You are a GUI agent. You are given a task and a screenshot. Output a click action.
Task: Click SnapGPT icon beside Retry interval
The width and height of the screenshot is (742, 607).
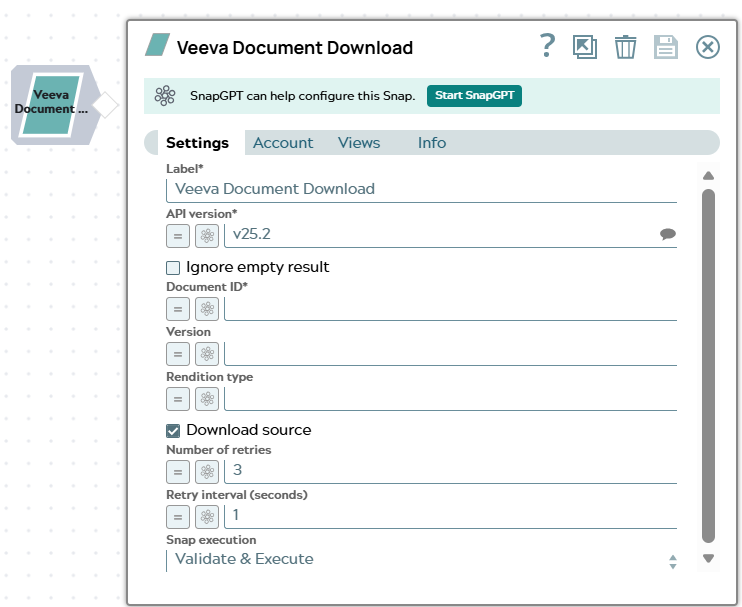coord(207,517)
